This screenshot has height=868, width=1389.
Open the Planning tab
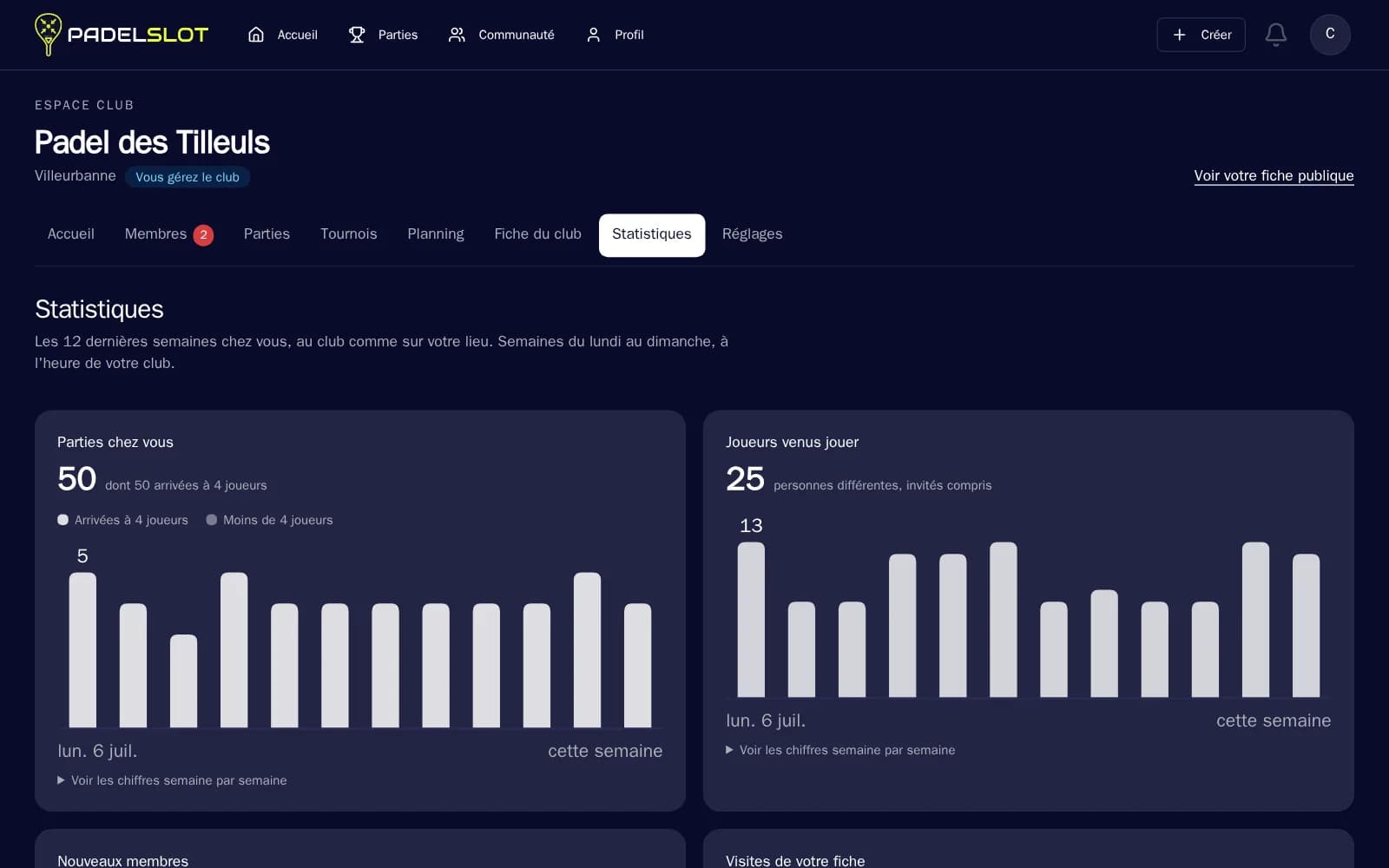click(x=436, y=234)
